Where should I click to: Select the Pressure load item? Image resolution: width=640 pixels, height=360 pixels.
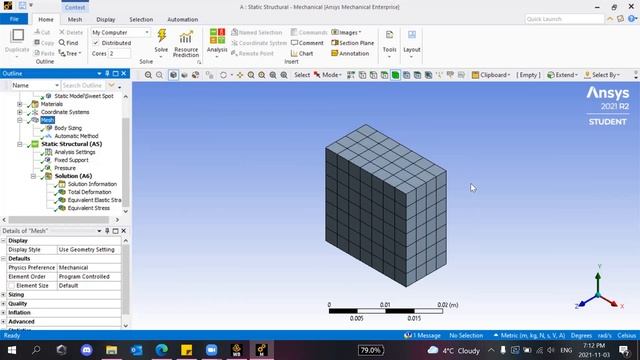point(65,168)
